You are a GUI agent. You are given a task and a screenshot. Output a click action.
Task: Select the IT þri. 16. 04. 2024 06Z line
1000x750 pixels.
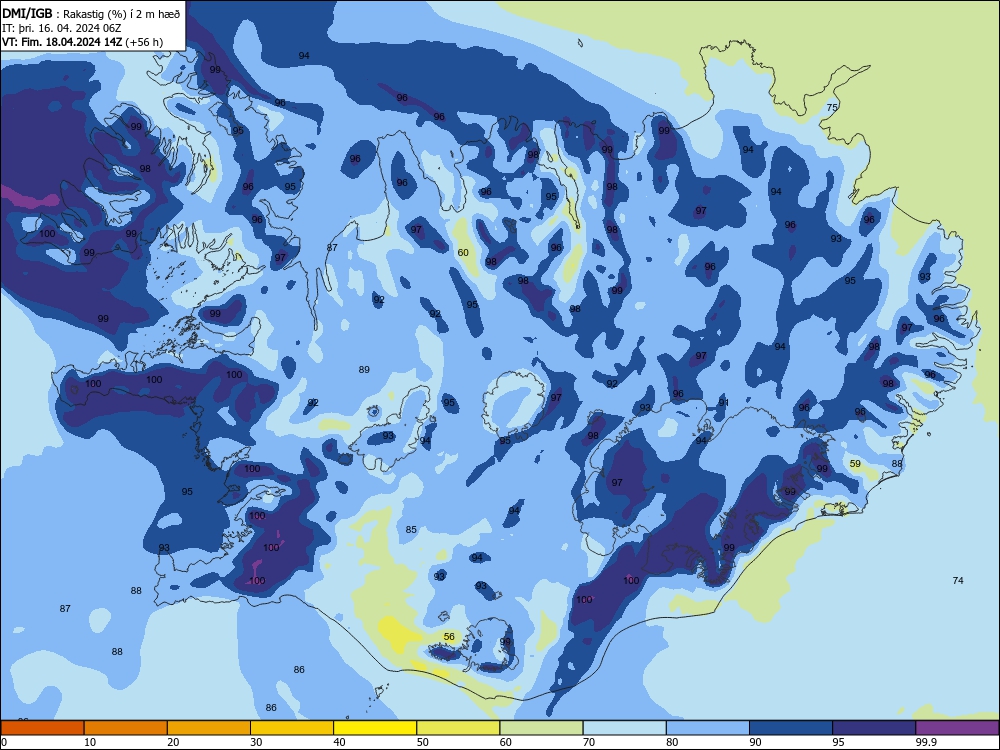(62, 28)
